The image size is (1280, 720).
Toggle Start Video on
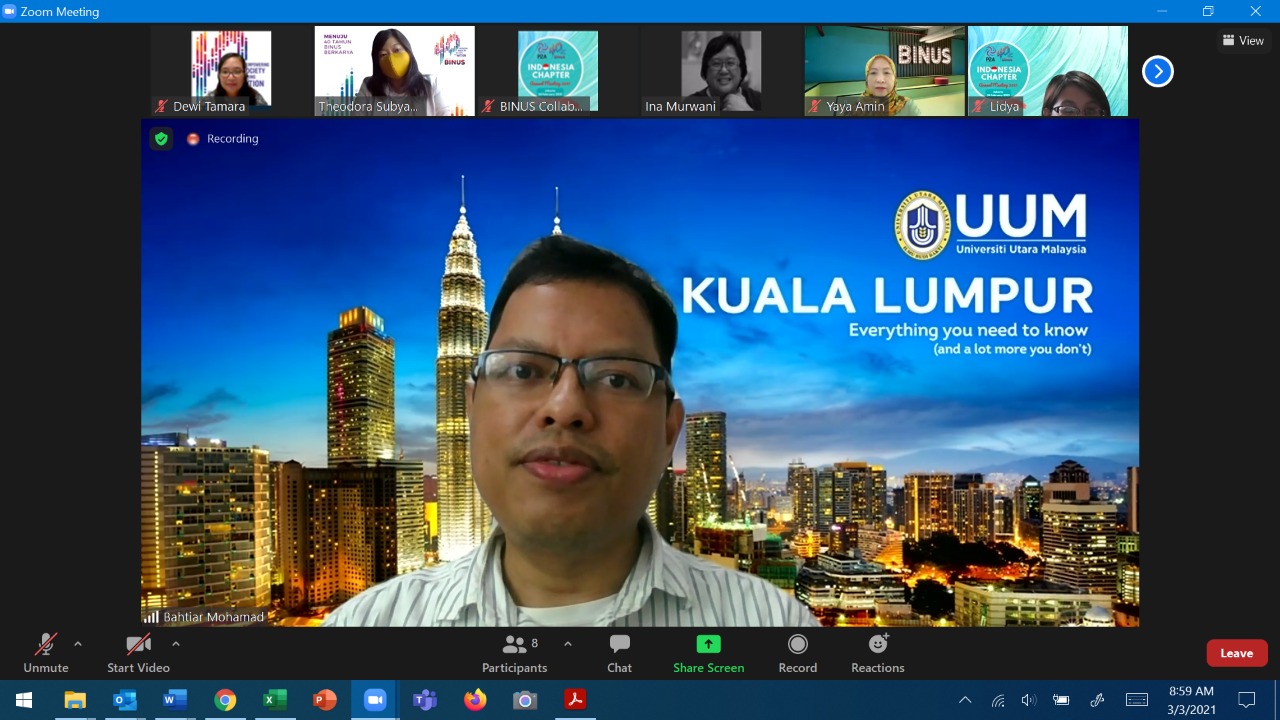coord(138,653)
